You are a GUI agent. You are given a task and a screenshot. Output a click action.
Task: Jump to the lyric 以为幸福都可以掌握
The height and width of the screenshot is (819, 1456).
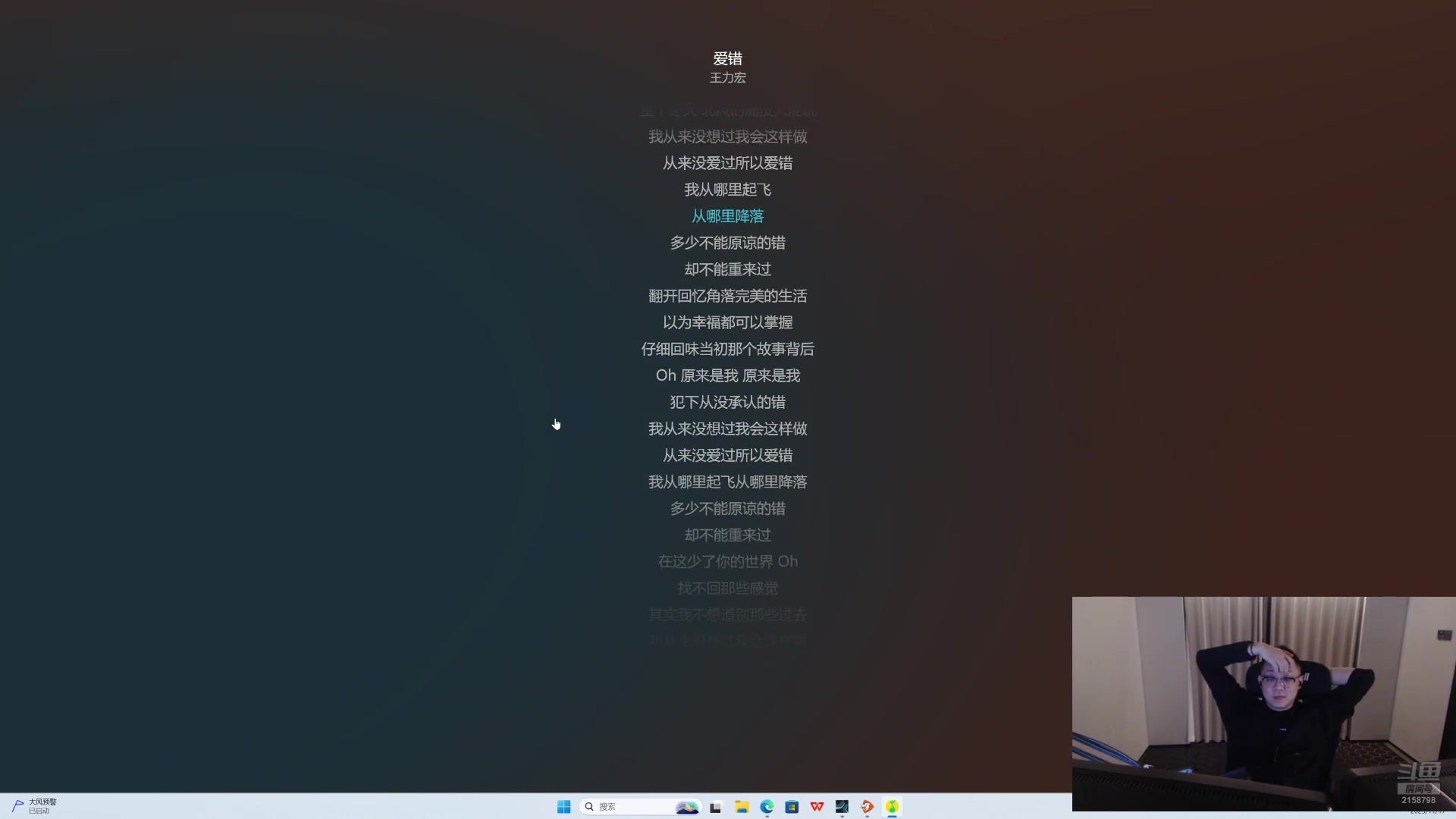[727, 322]
